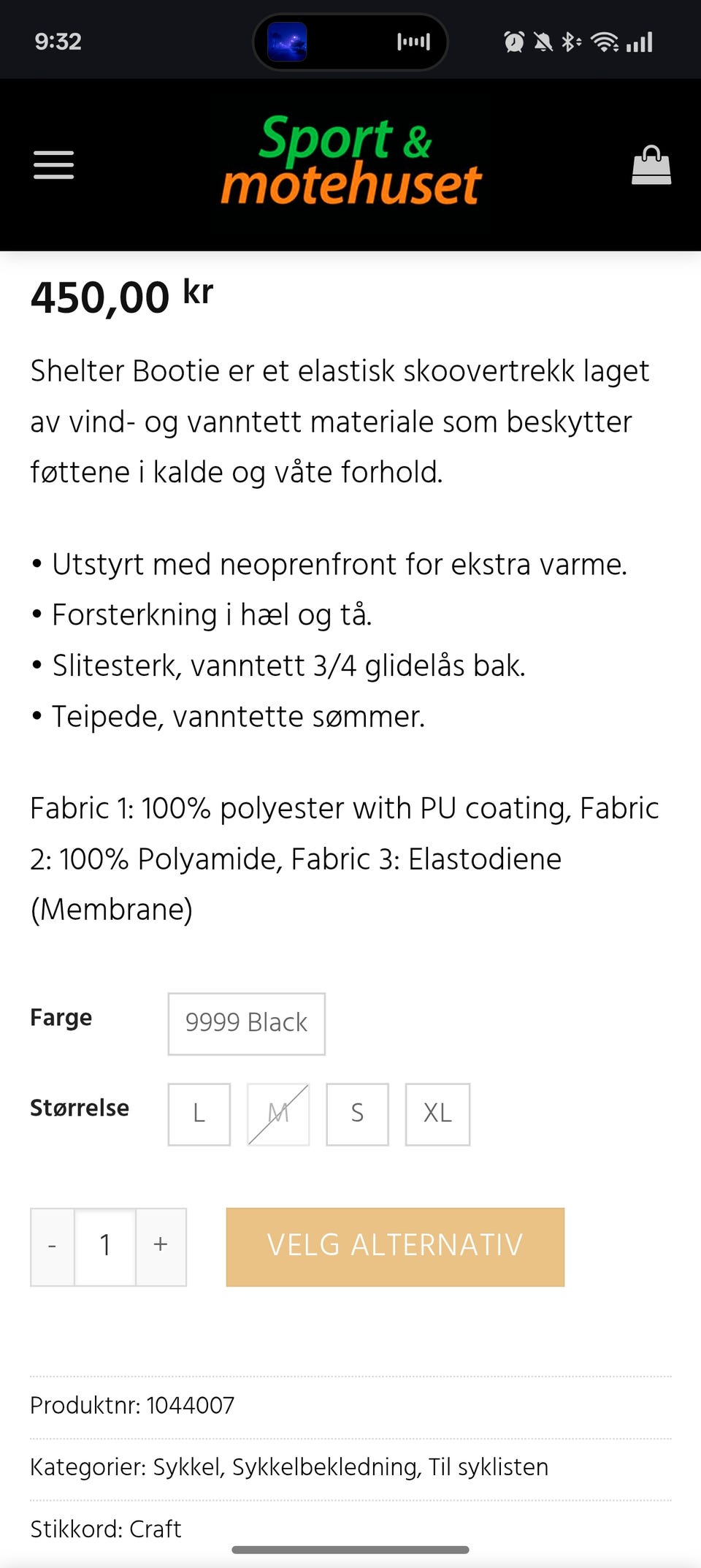The image size is (701, 1568).
Task: Tap the unavailable size M option
Action: click(277, 1114)
